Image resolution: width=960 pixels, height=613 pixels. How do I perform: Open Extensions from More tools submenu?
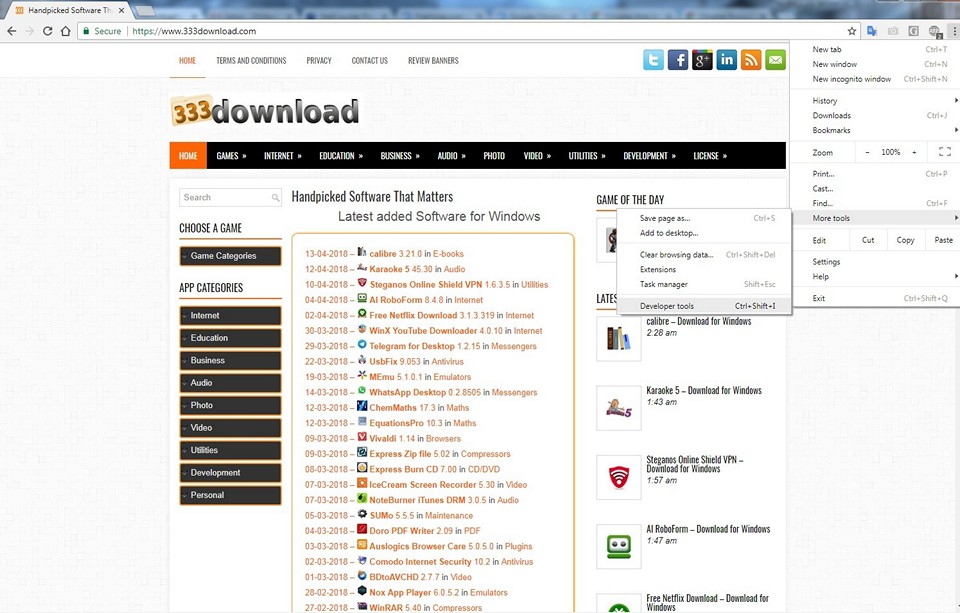coord(704,269)
